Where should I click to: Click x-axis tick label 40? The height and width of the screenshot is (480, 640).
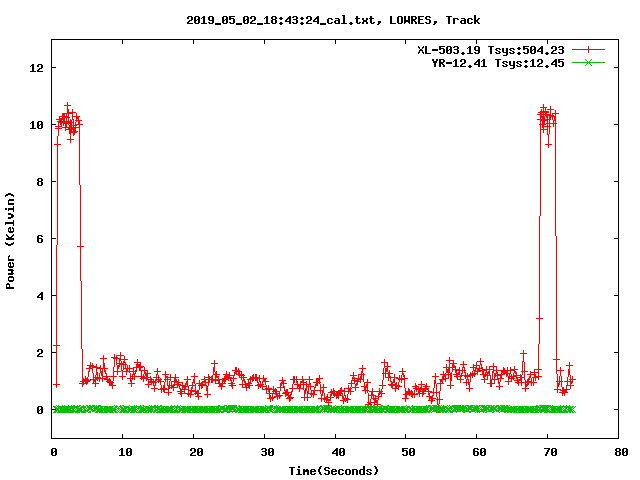click(x=338, y=452)
